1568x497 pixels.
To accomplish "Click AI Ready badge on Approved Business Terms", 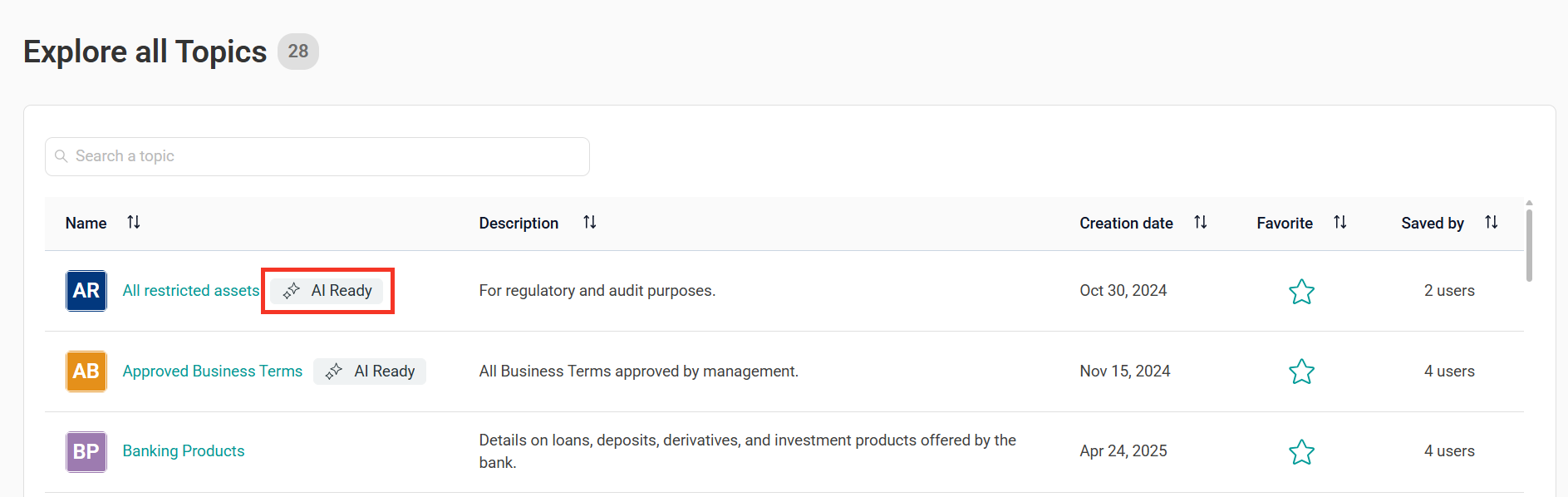I will click(370, 372).
